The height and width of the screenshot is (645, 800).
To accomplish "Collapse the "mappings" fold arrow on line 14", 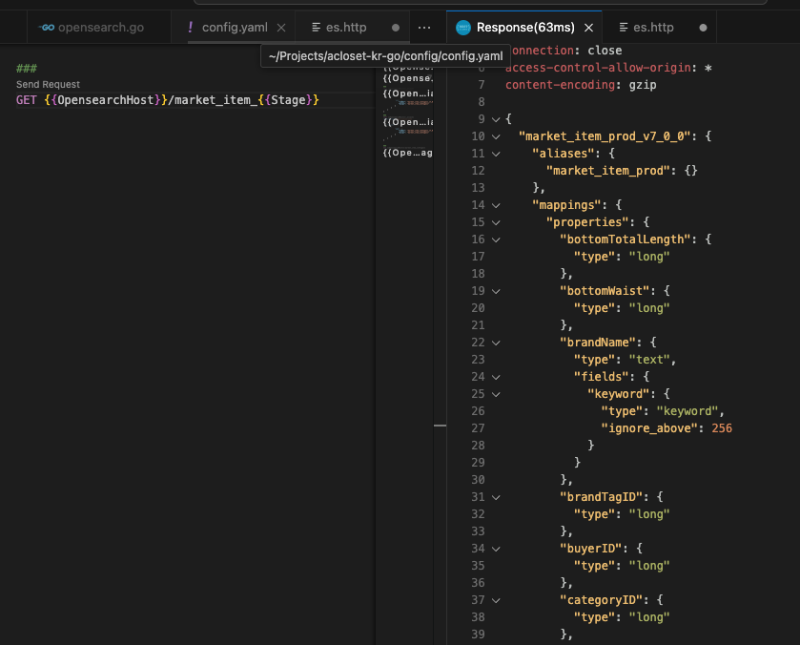I will 496,205.
